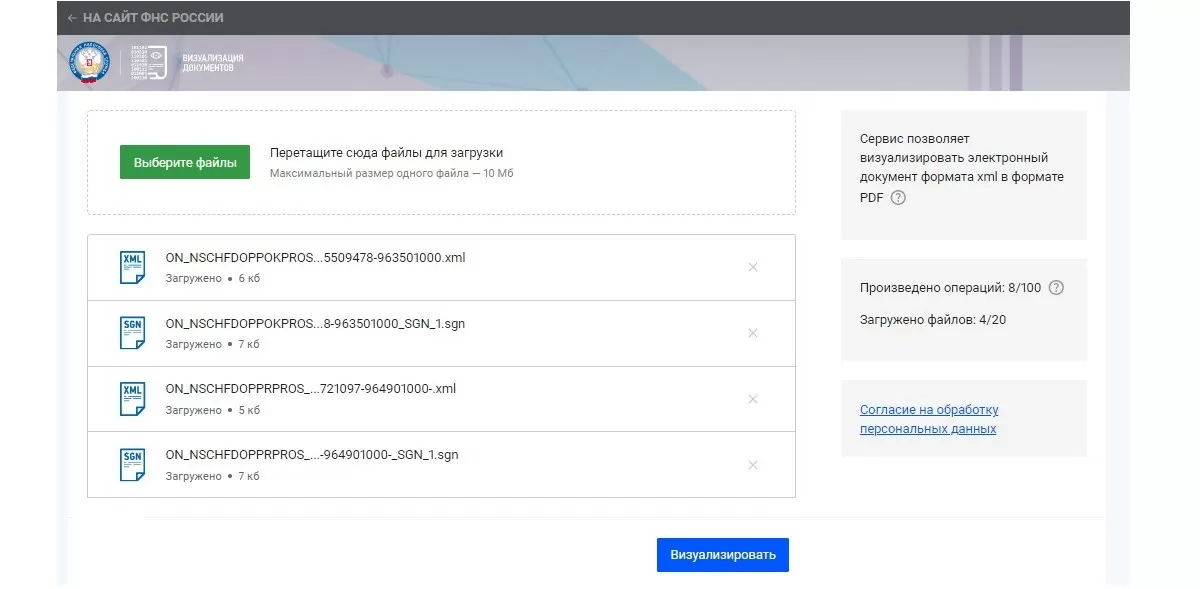Viewport: 1200px width, 589px height.
Task: Select file name ON_NSCHFDOPPOKPROS...8-963501000_SGN_1.sgn
Action: point(315,323)
